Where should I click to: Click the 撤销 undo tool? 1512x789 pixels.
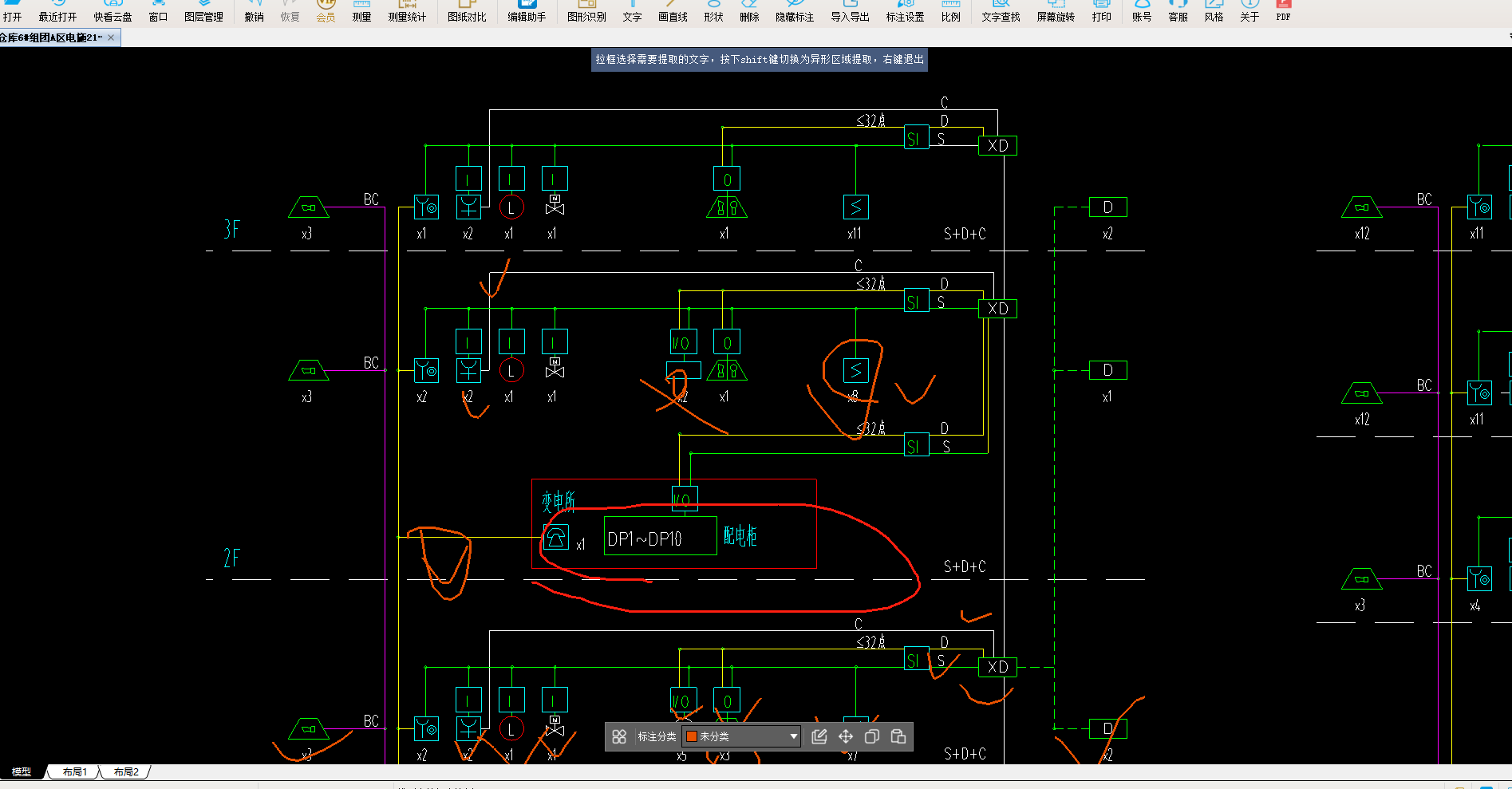(254, 11)
